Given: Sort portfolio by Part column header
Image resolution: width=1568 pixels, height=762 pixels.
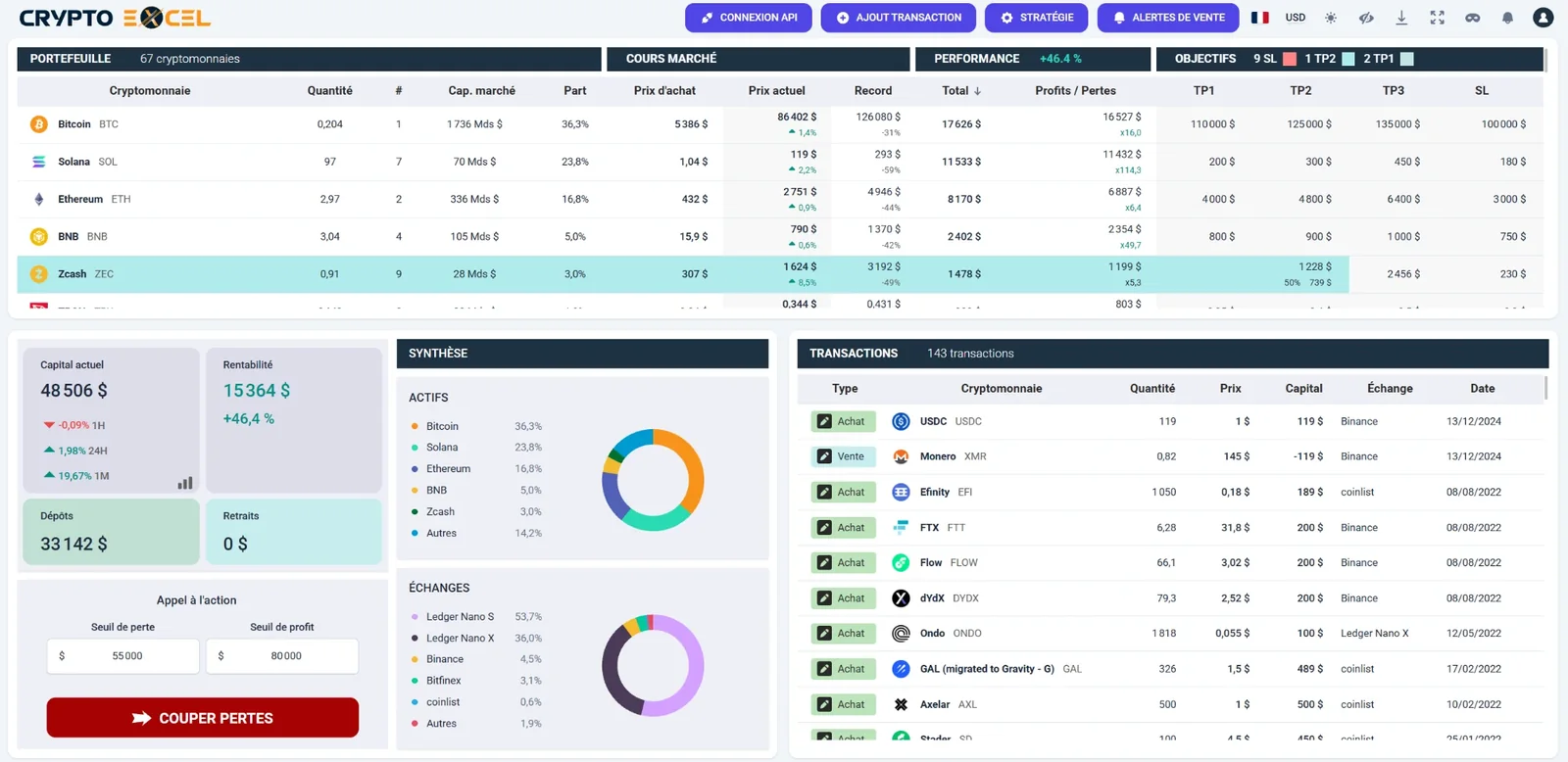Looking at the screenshot, I should pos(575,90).
